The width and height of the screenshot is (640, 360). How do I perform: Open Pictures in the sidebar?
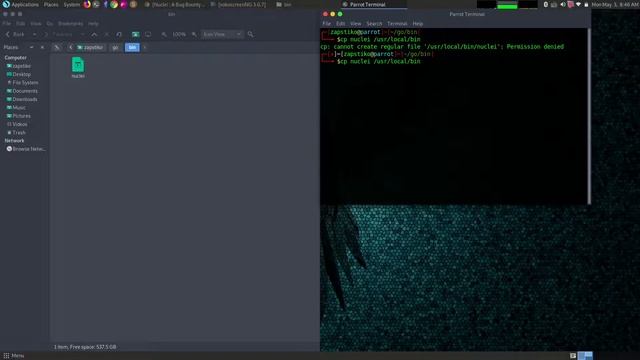[x=18, y=116]
